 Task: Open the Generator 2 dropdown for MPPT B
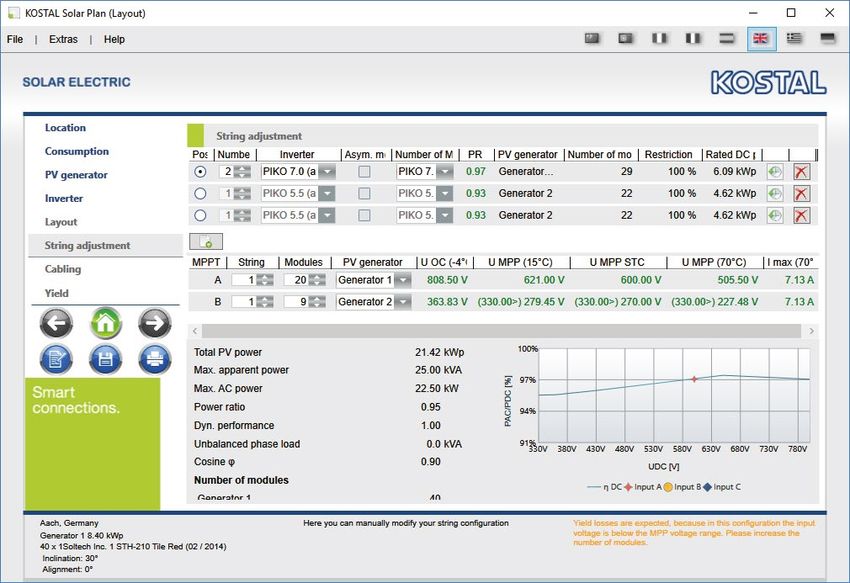click(x=403, y=302)
